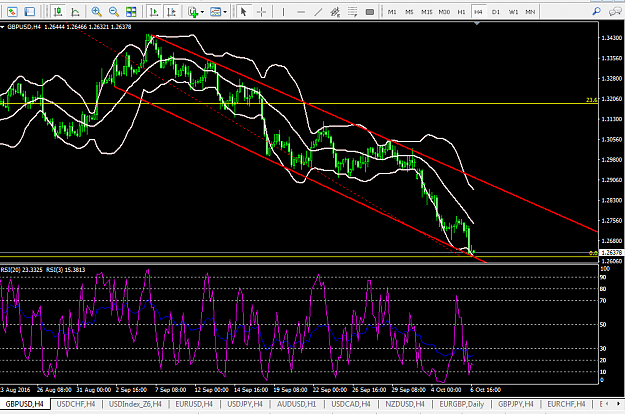Viewport: 625px width, 414px height.
Task: Toggle chart shift from right edge
Action: point(171,12)
